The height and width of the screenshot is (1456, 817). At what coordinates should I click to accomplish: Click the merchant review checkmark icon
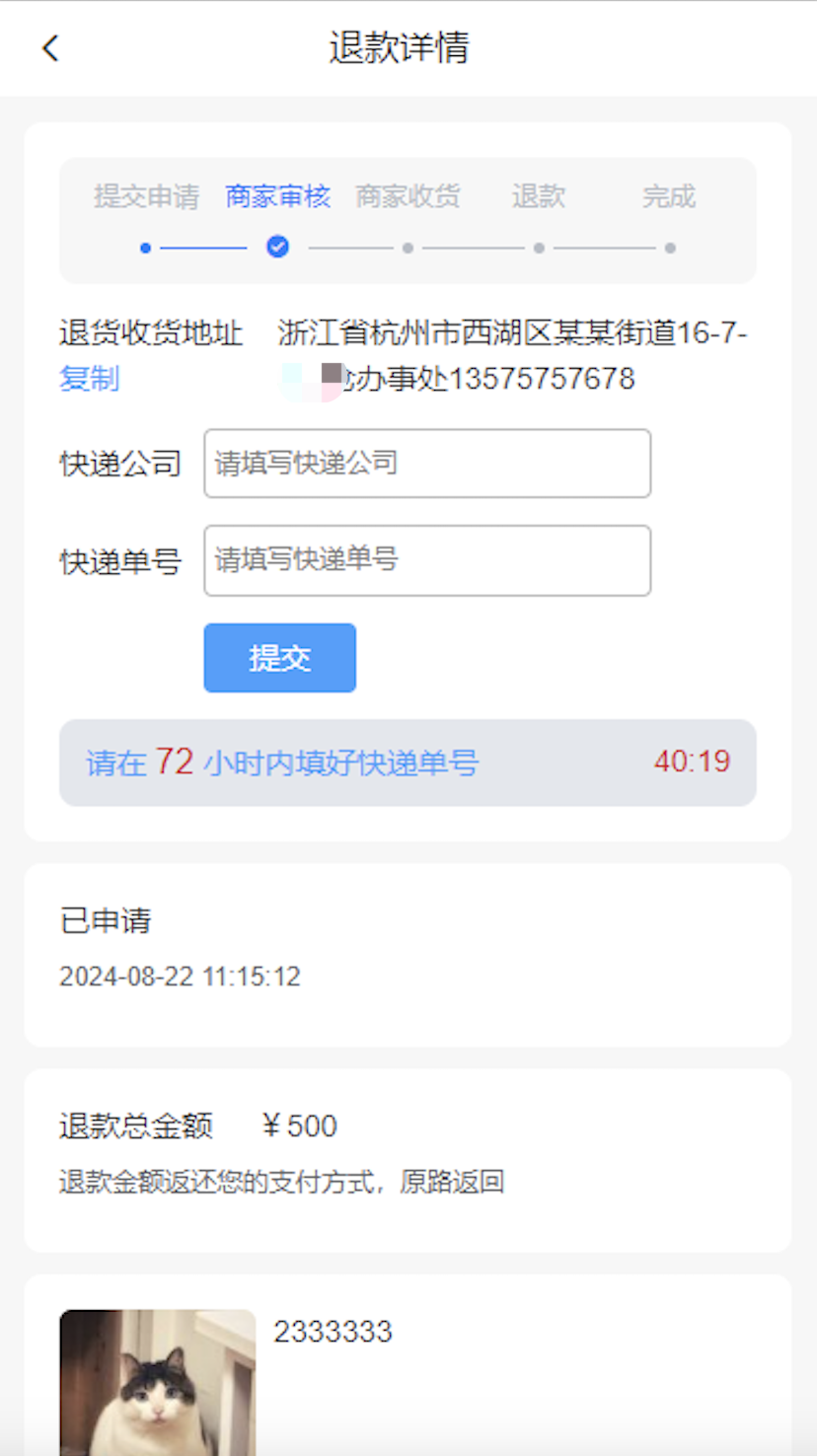click(x=278, y=247)
